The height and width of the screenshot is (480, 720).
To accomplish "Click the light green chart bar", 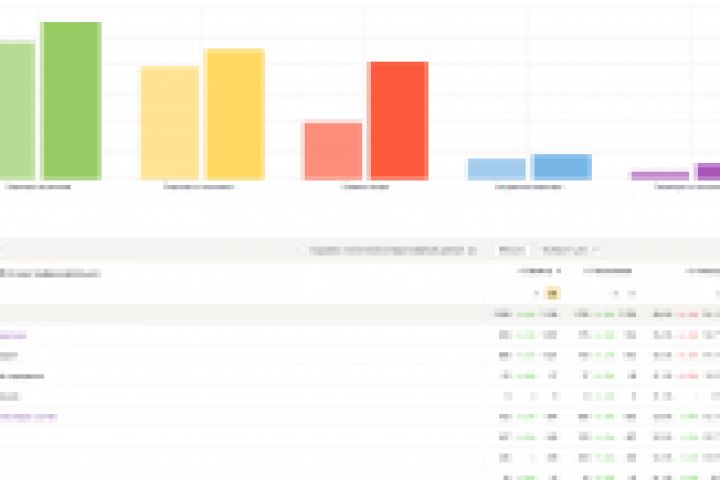I will coord(17,111).
